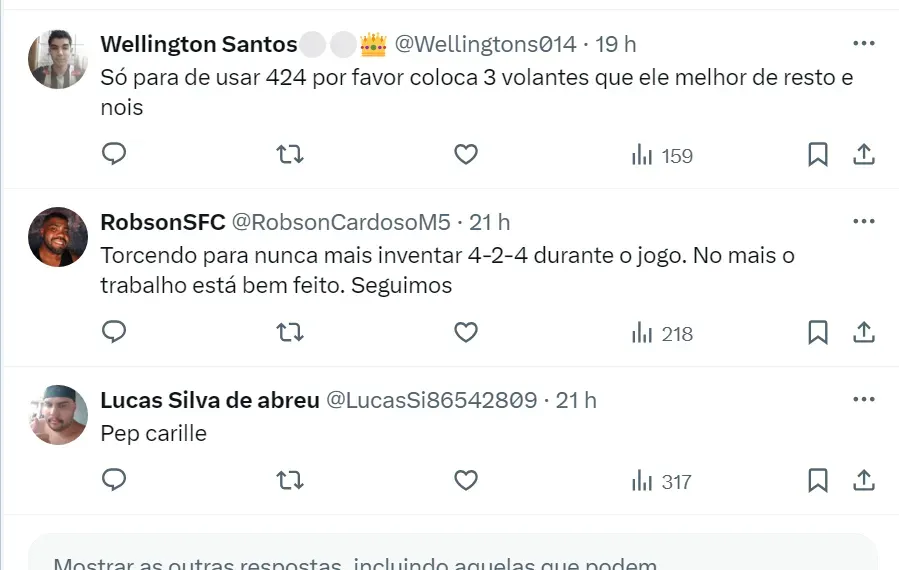Reply to Wellington Santos's tweet
This screenshot has width=899, height=570.
pos(115,155)
